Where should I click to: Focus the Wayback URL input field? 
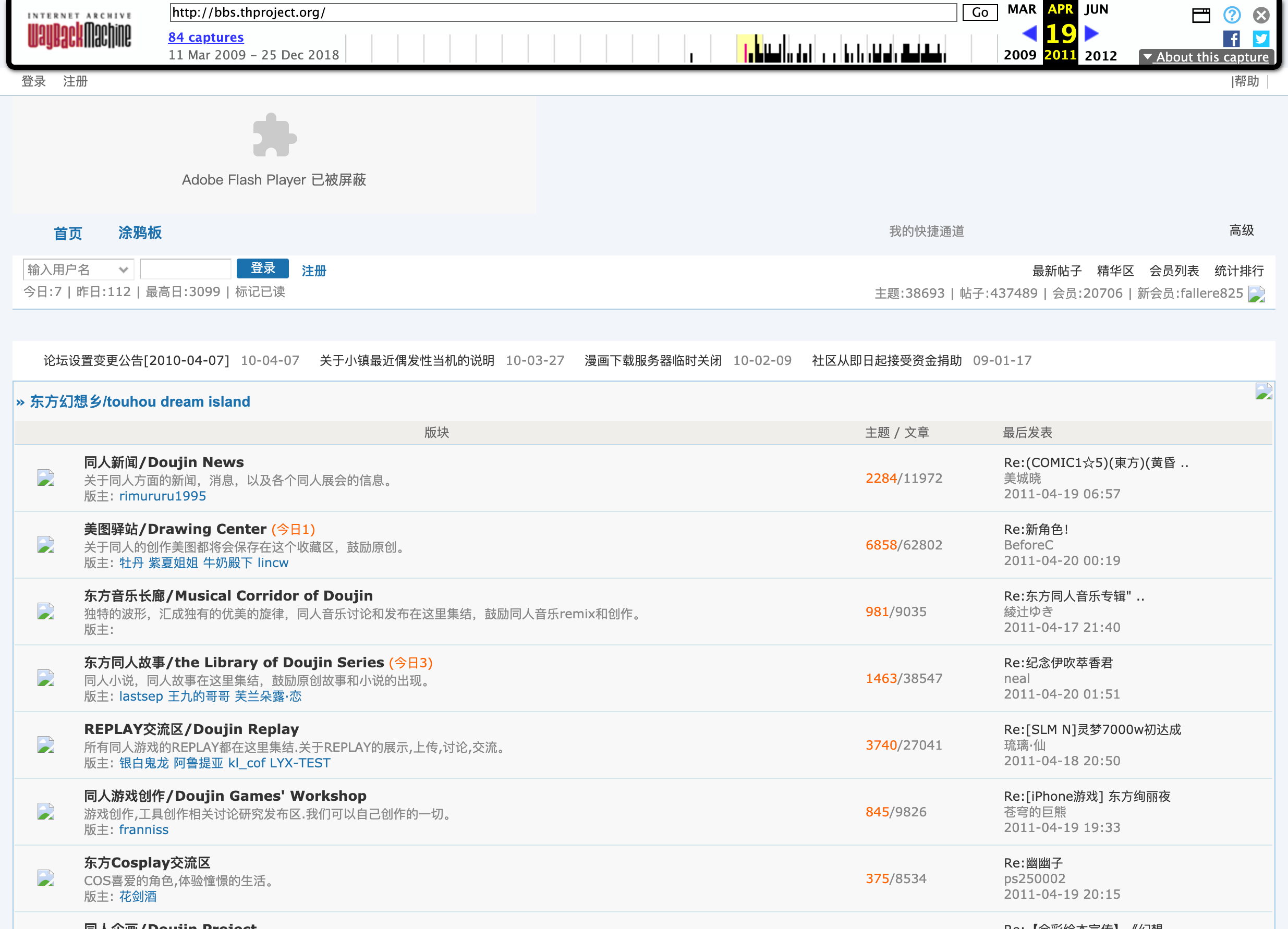click(x=563, y=13)
